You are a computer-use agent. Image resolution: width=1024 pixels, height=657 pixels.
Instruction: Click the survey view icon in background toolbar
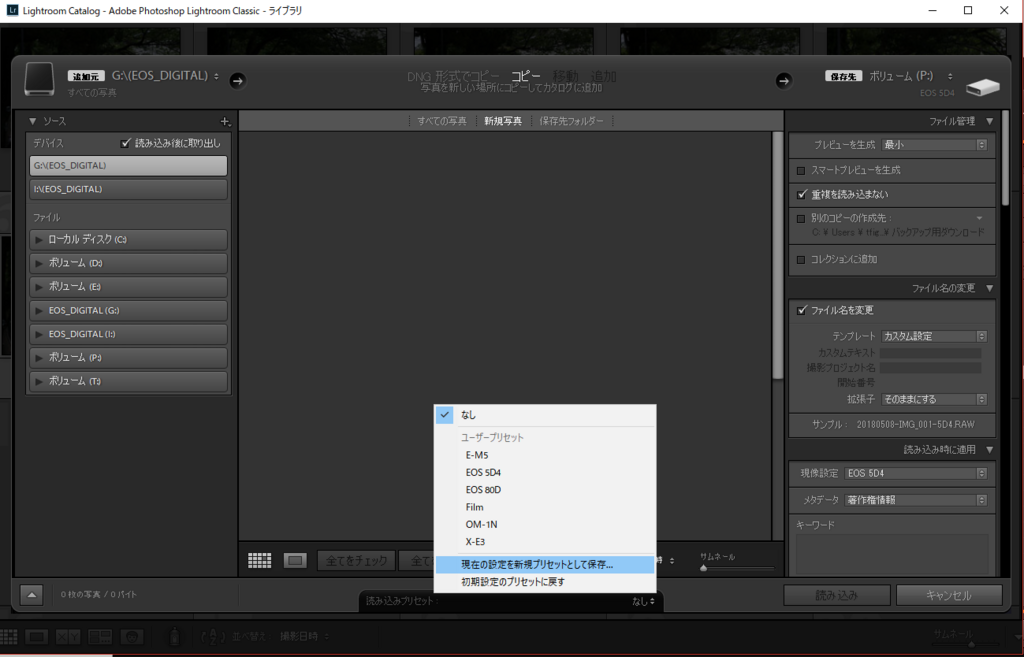pos(100,637)
